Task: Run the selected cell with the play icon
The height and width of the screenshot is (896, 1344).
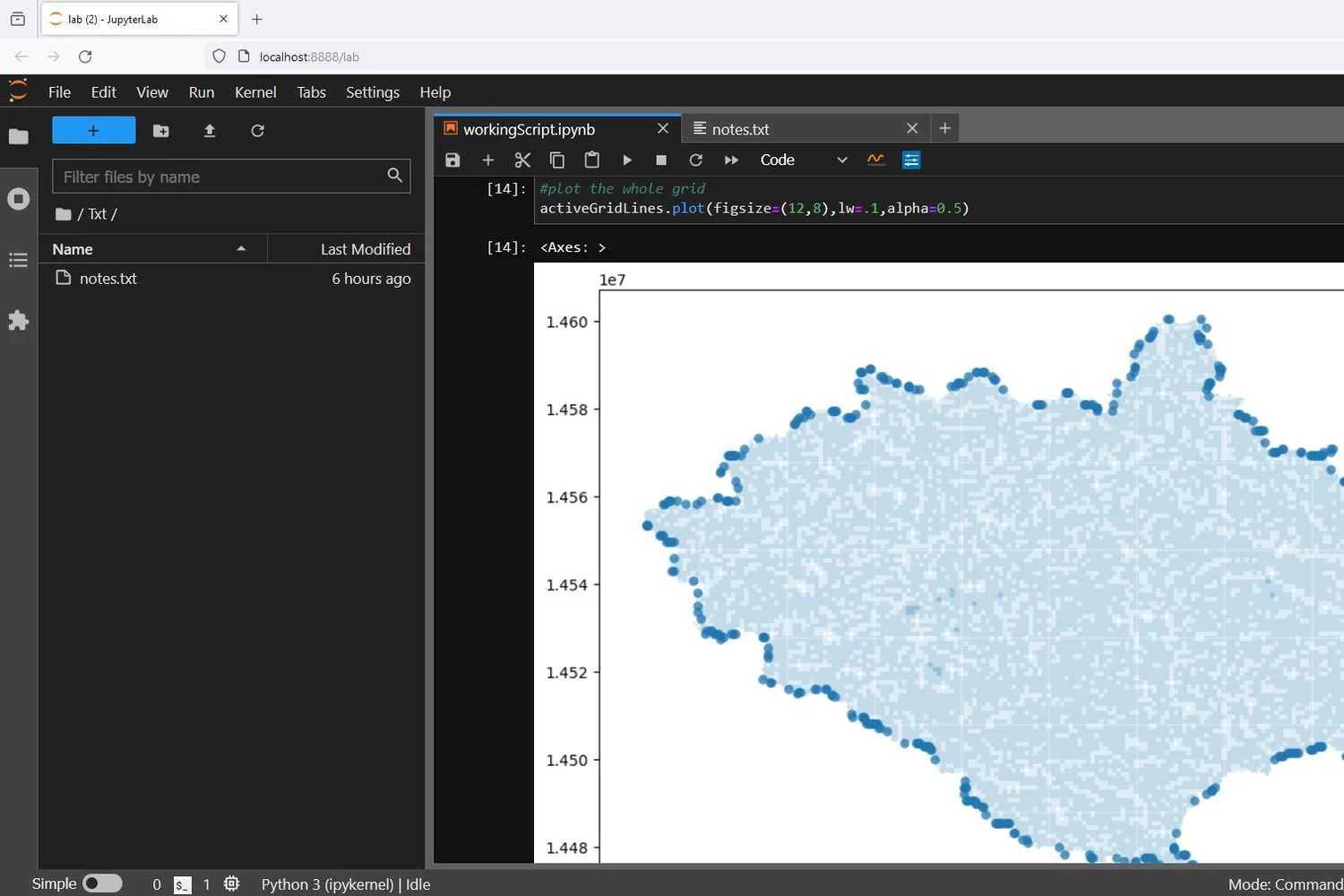Action: (x=627, y=160)
